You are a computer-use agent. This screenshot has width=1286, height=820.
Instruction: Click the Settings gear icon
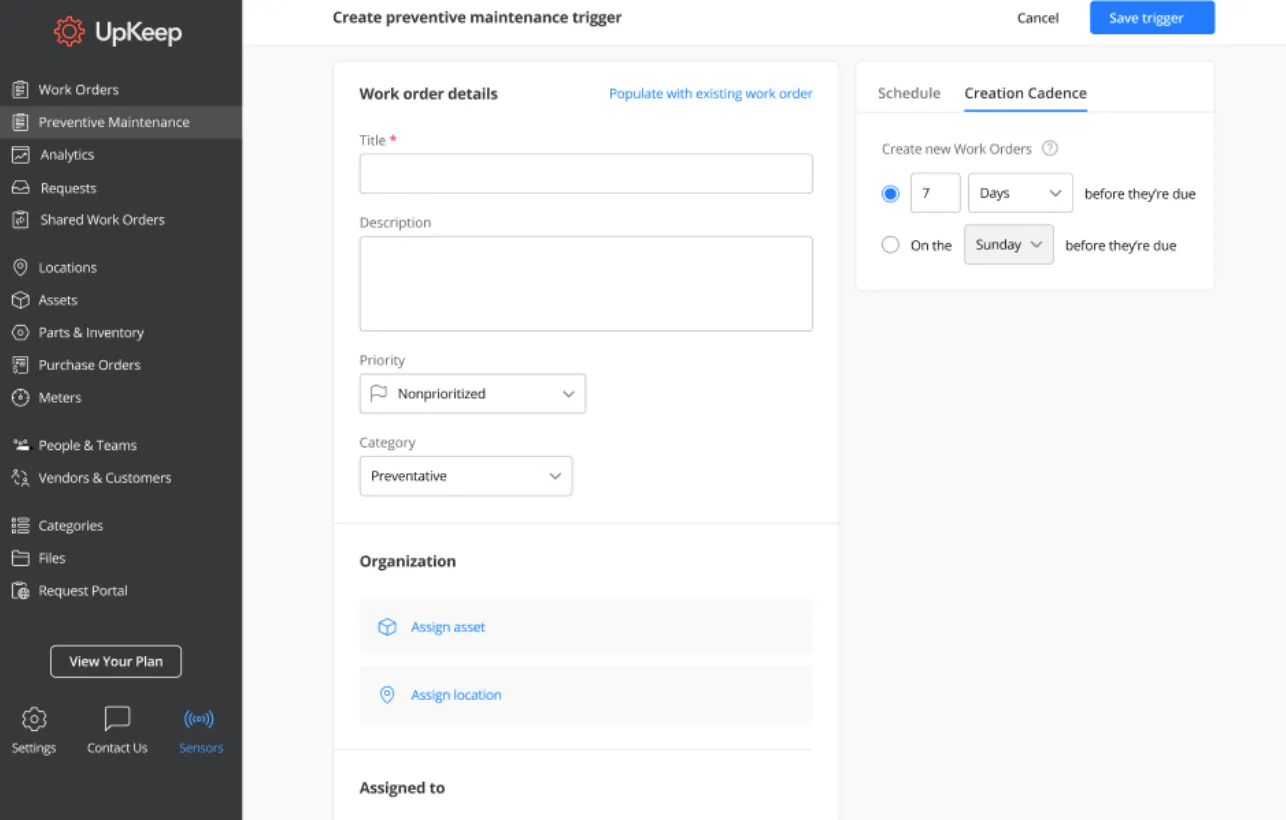34,719
